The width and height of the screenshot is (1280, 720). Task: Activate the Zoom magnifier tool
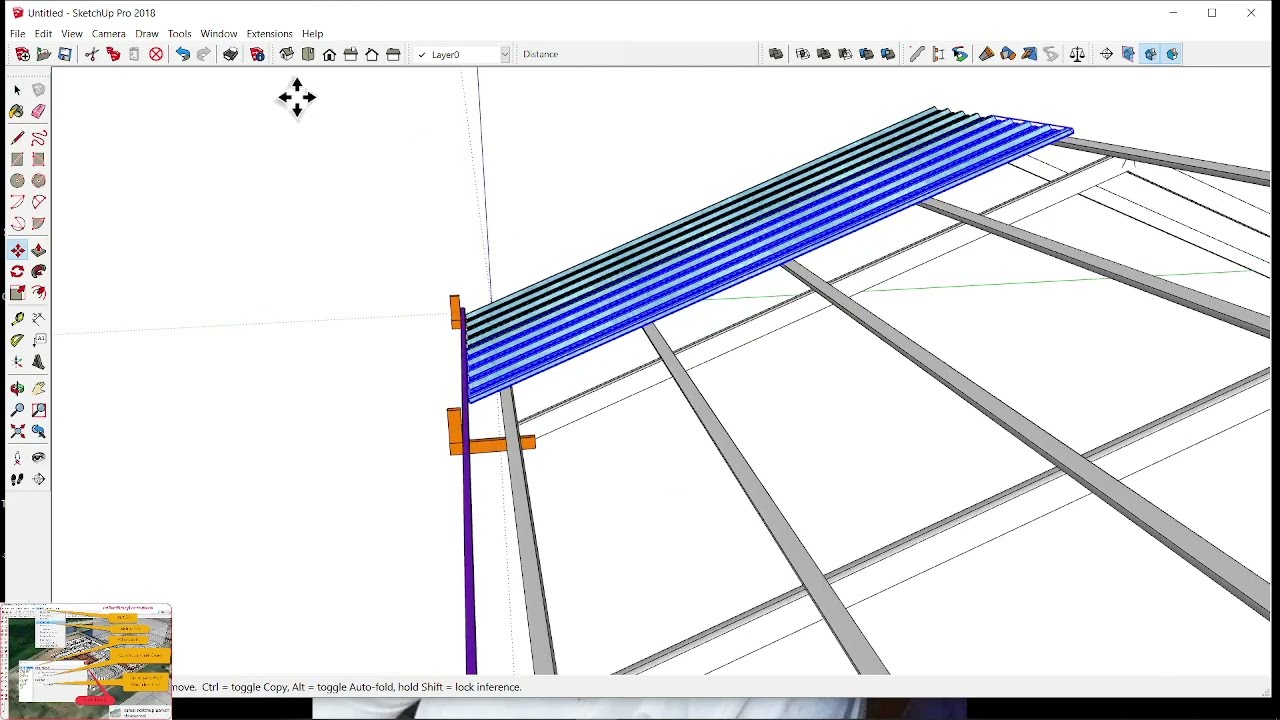17,410
